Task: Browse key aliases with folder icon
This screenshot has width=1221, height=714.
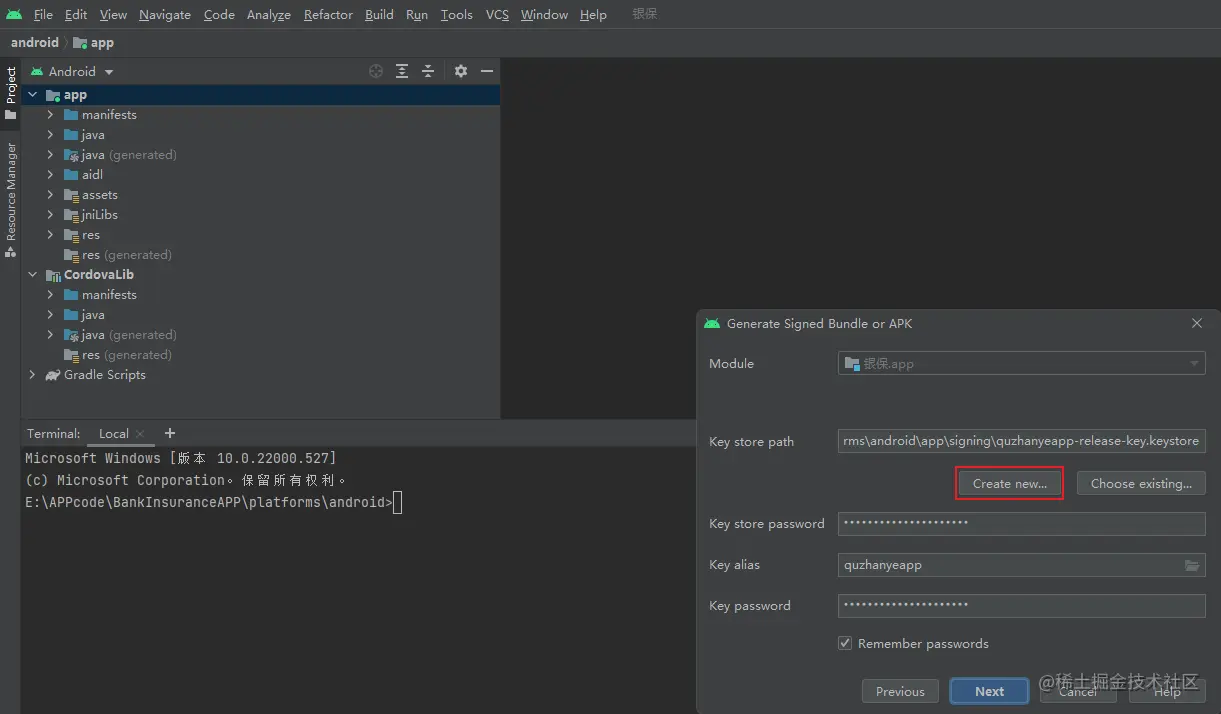Action: (1192, 565)
